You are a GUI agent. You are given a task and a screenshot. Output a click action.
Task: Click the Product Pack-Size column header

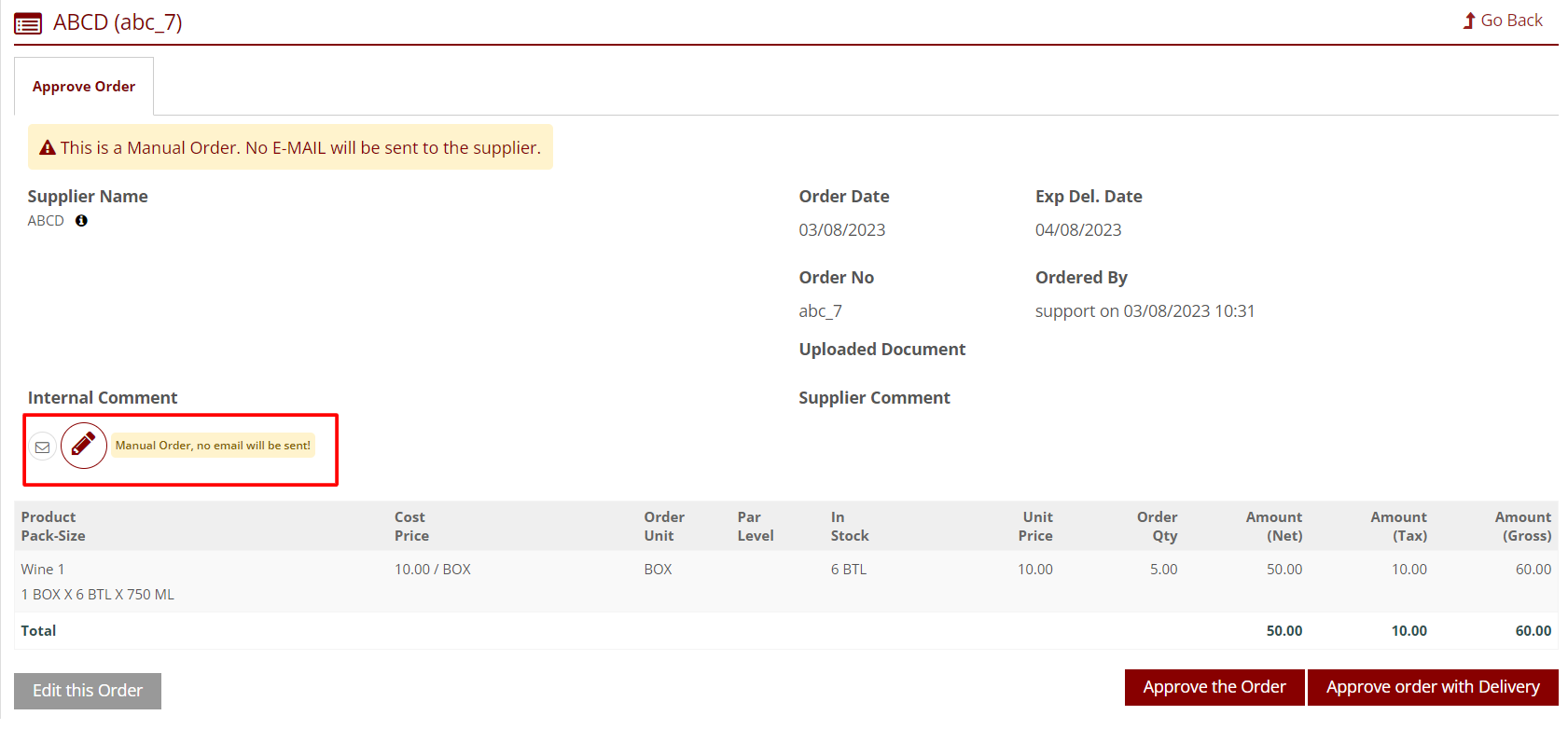(53, 527)
